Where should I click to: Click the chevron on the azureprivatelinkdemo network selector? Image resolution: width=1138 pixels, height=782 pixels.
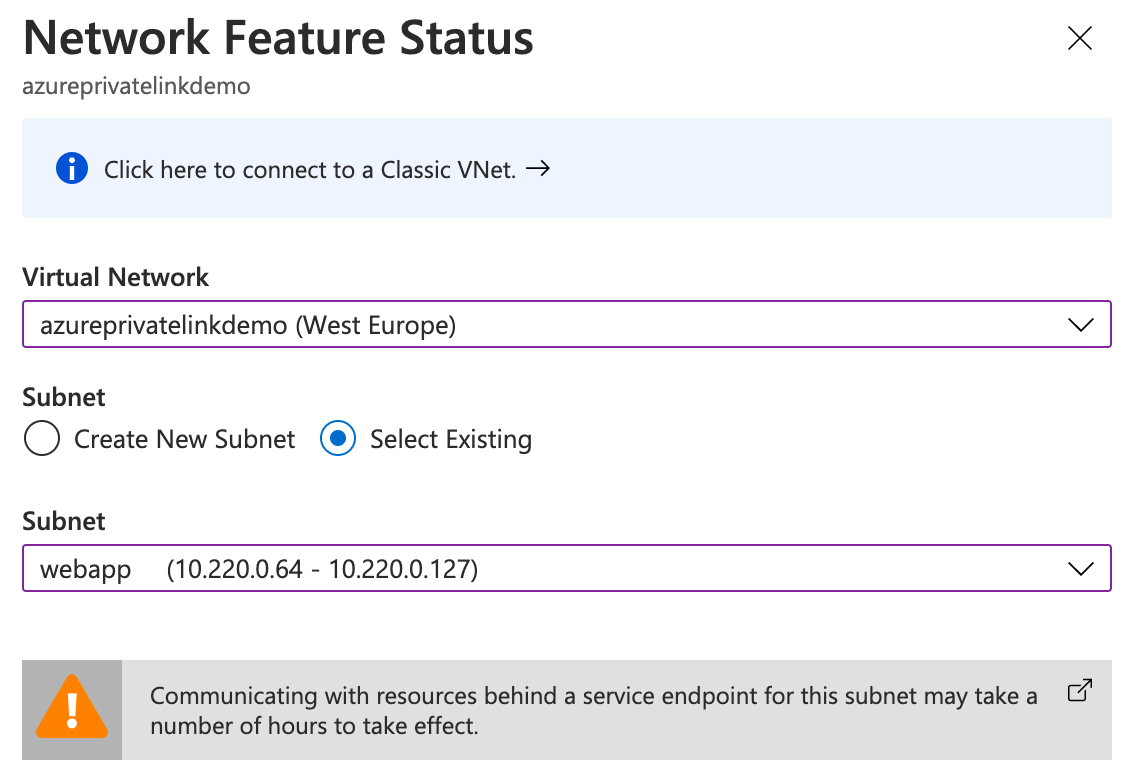click(x=1080, y=324)
